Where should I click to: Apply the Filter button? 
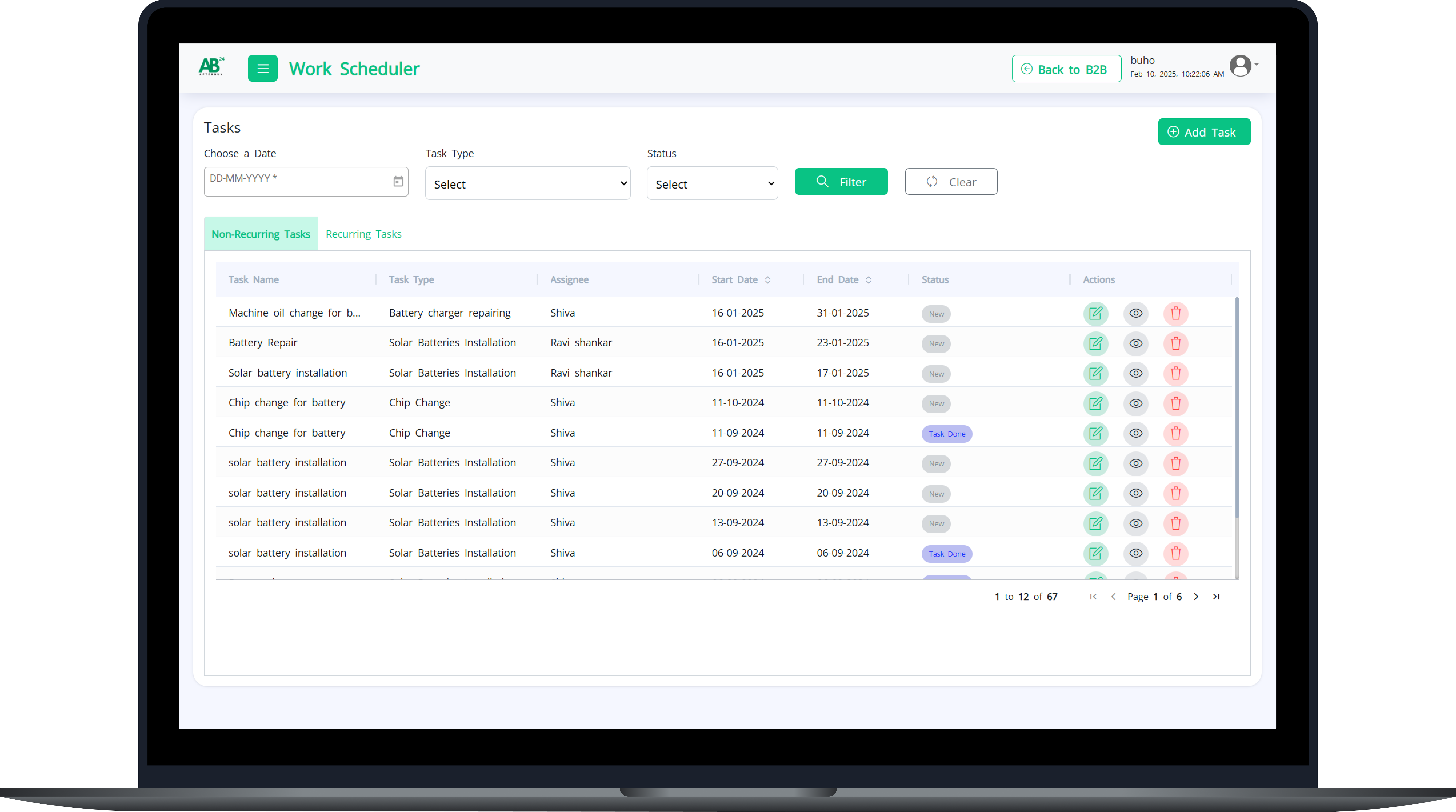[841, 181]
